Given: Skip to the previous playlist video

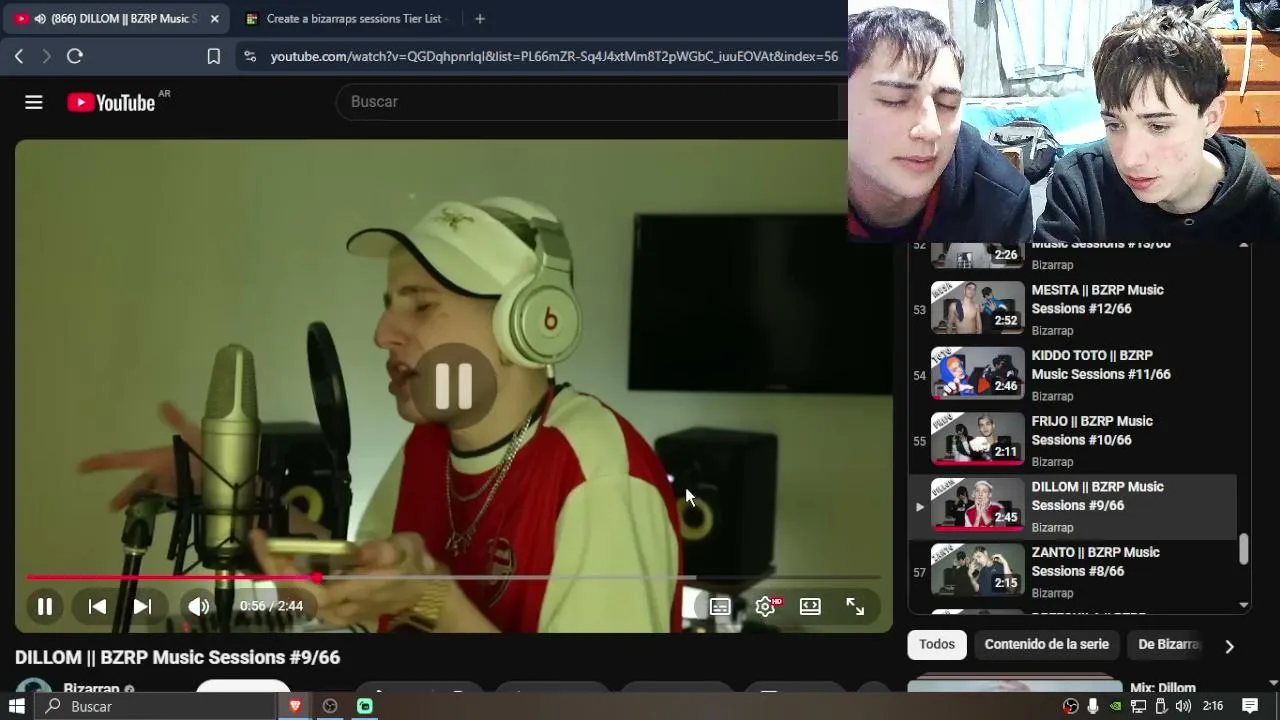Looking at the screenshot, I should 97,606.
